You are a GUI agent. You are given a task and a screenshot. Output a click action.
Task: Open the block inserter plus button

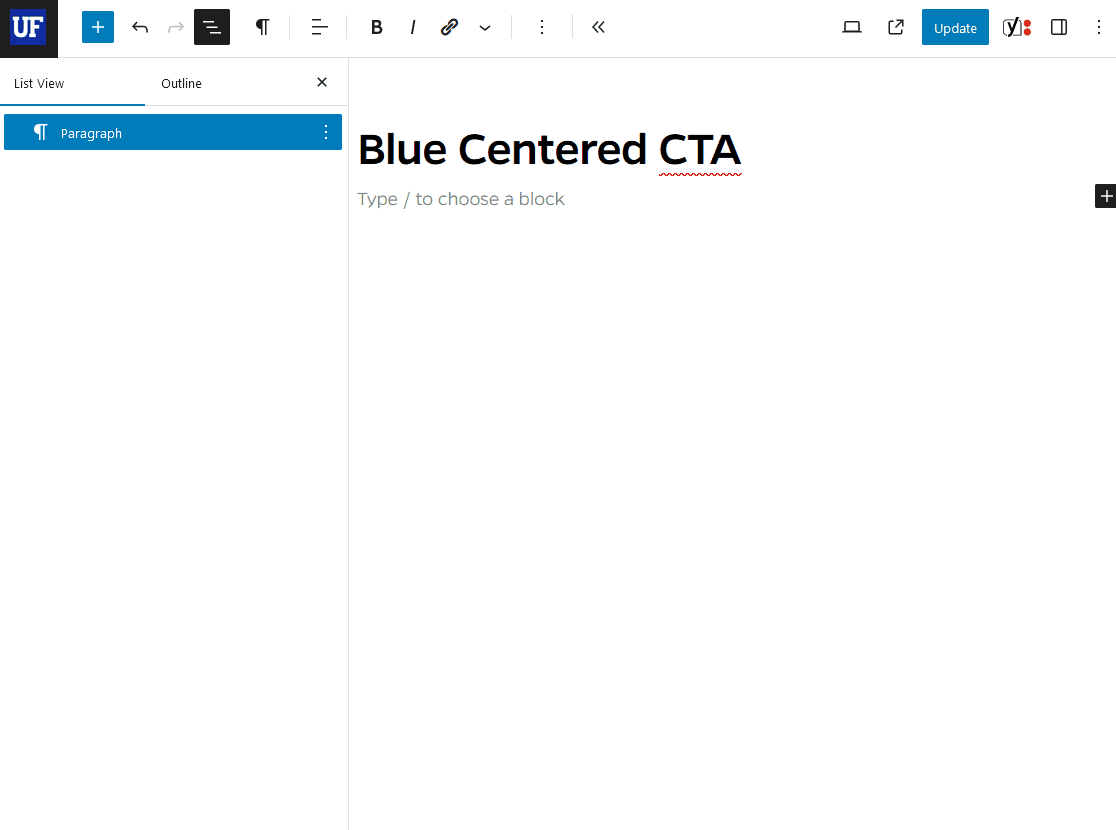98,27
